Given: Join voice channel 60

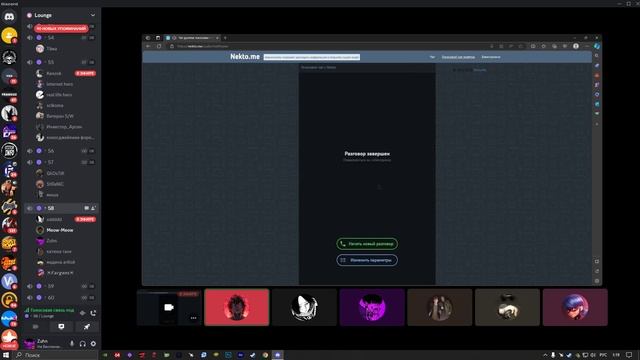Looking at the screenshot, I should tap(61, 298).
